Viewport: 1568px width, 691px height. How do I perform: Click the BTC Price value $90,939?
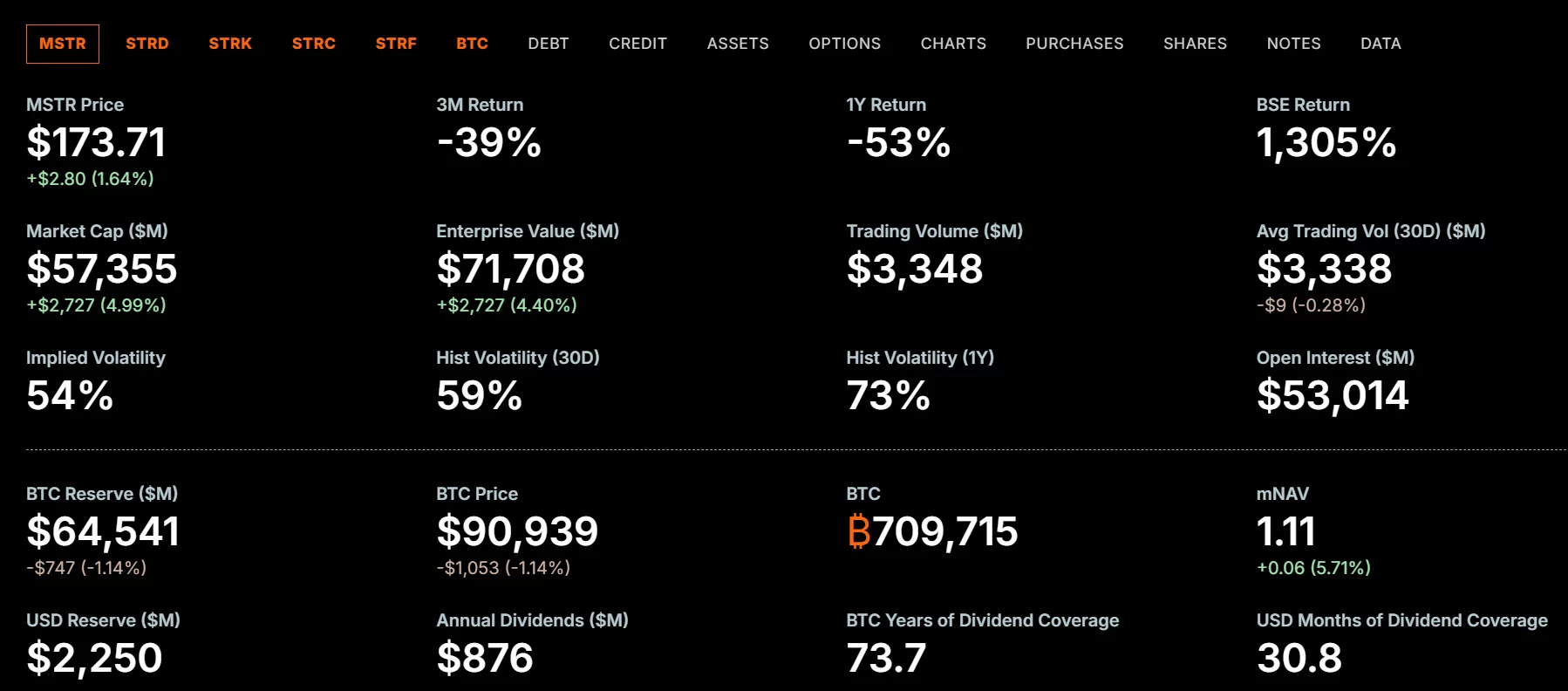pos(517,531)
